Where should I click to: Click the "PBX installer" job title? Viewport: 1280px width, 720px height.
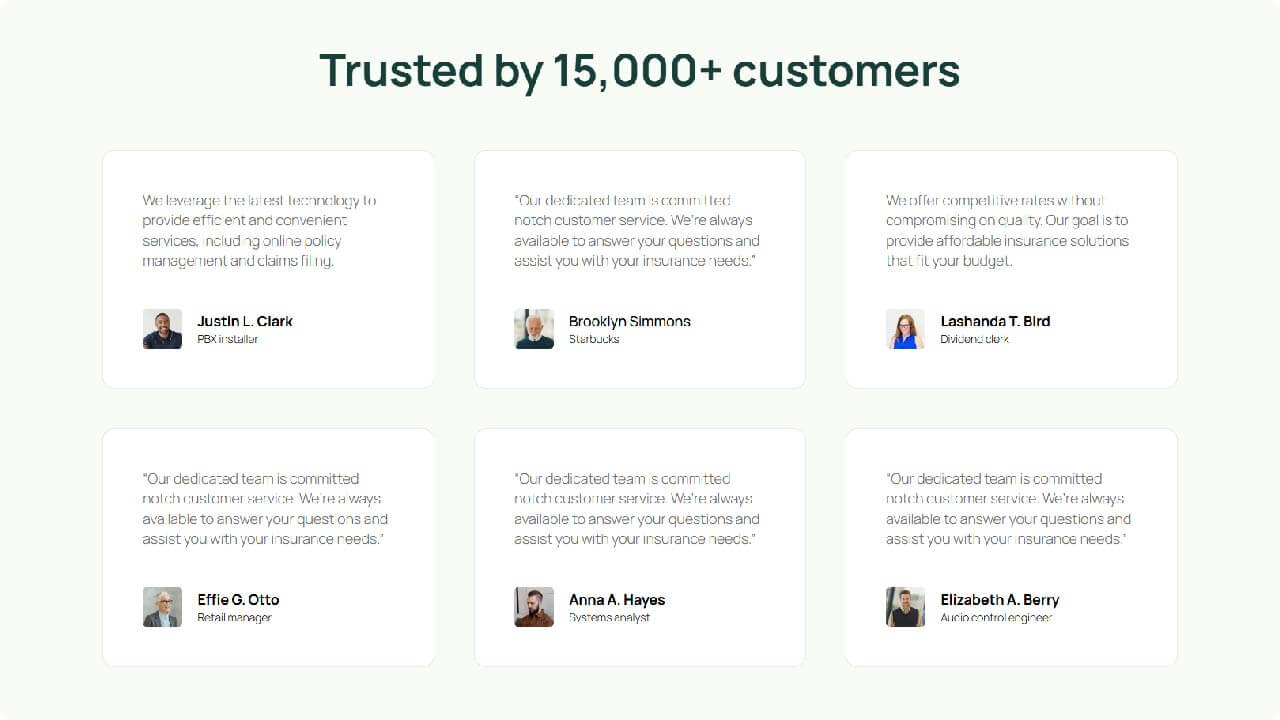coord(227,339)
